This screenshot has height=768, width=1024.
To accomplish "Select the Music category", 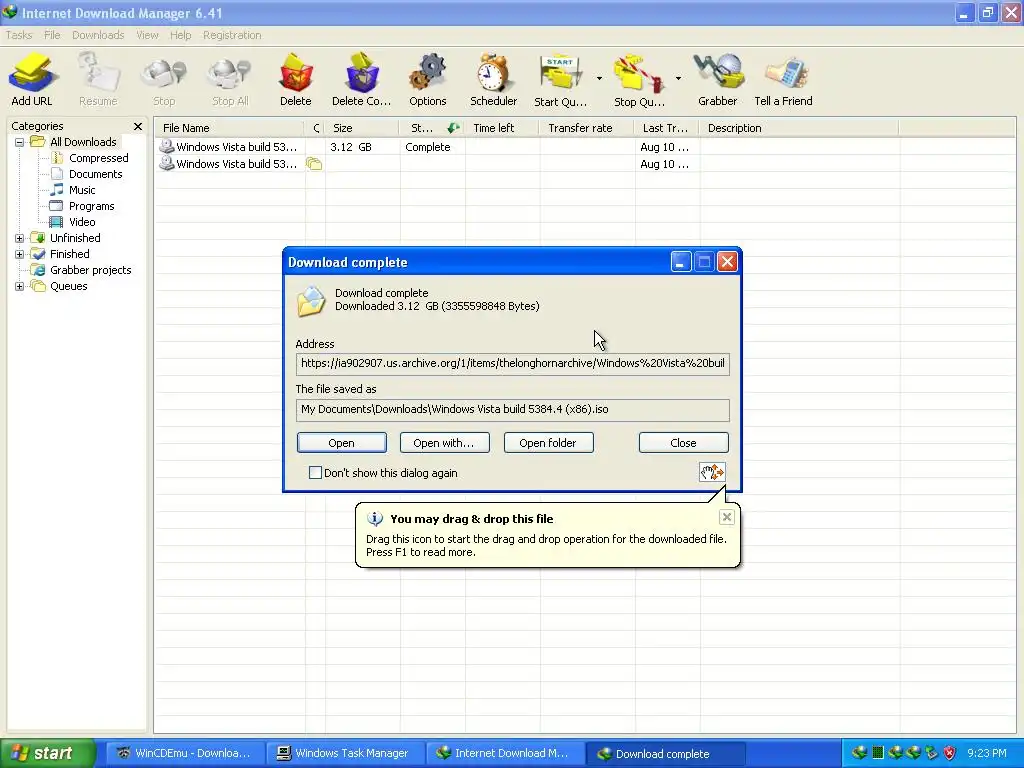I will click(x=82, y=190).
